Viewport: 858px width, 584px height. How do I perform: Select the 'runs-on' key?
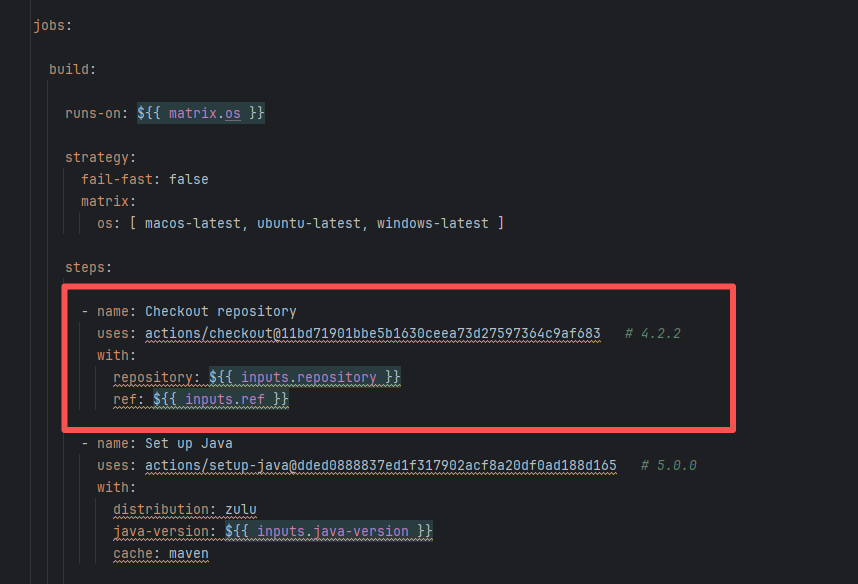coord(96,113)
